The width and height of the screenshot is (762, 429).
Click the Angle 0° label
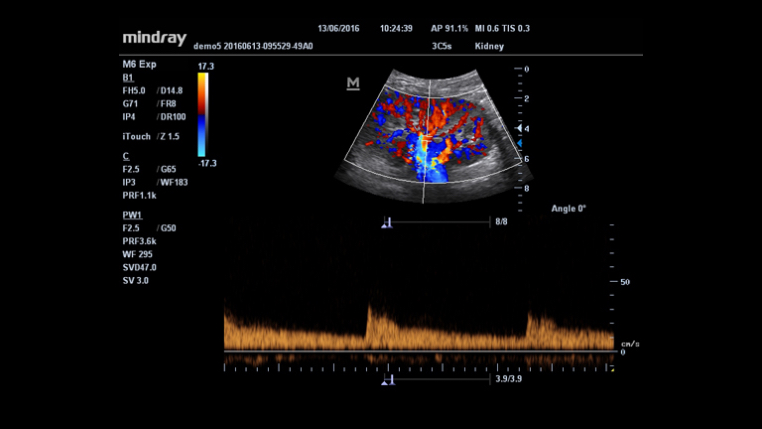pyautogui.click(x=569, y=209)
